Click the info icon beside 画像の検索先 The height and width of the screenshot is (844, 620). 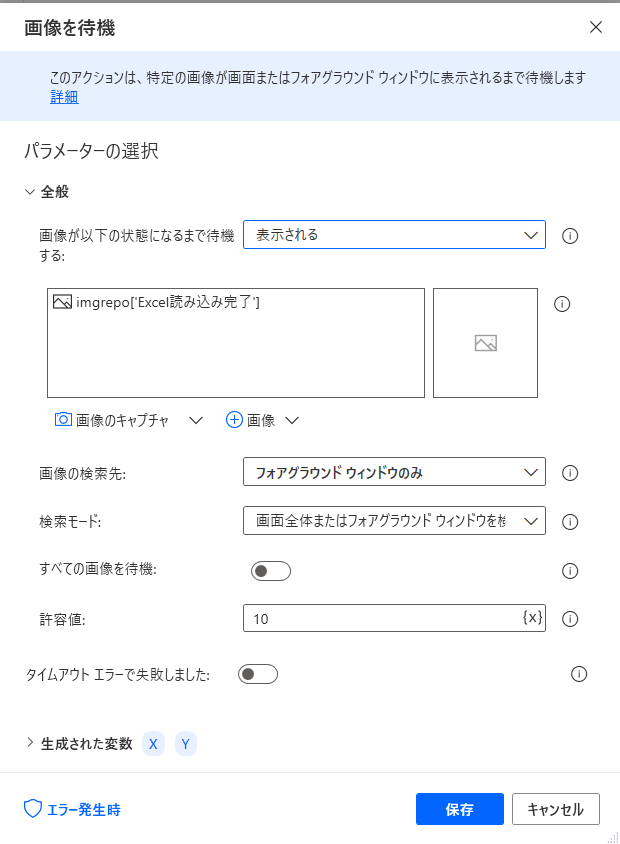(x=570, y=472)
